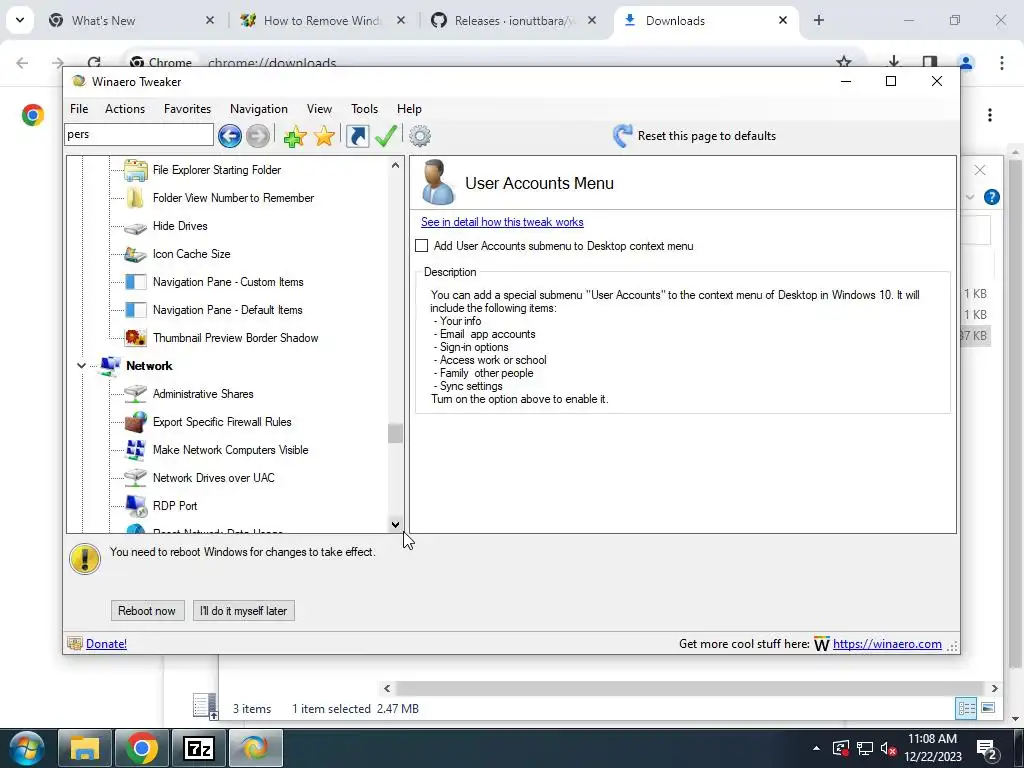
Task: Click the create shortcut icon in the toolbar
Action: [x=357, y=136]
